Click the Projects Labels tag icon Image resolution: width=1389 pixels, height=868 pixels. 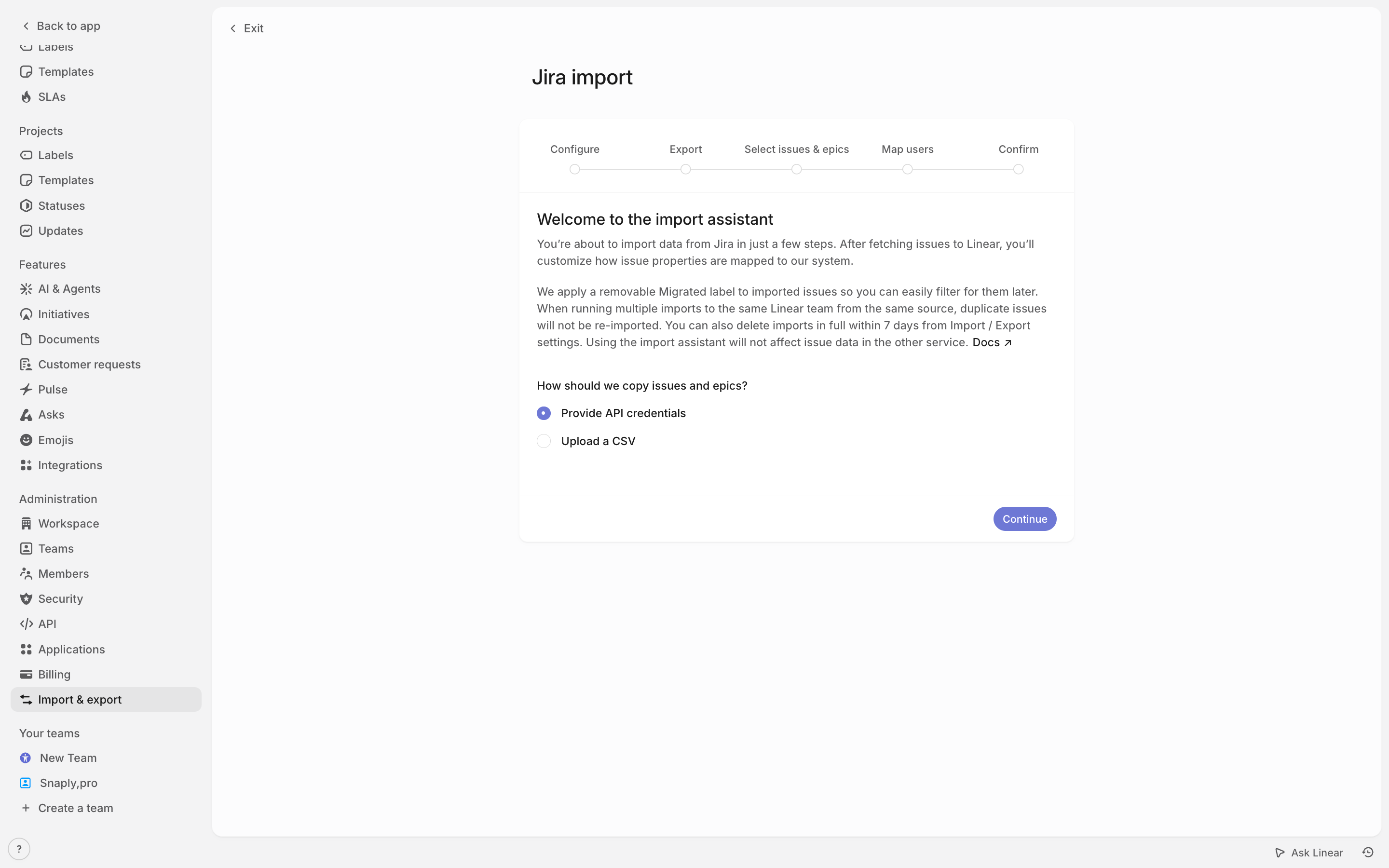tap(26, 155)
